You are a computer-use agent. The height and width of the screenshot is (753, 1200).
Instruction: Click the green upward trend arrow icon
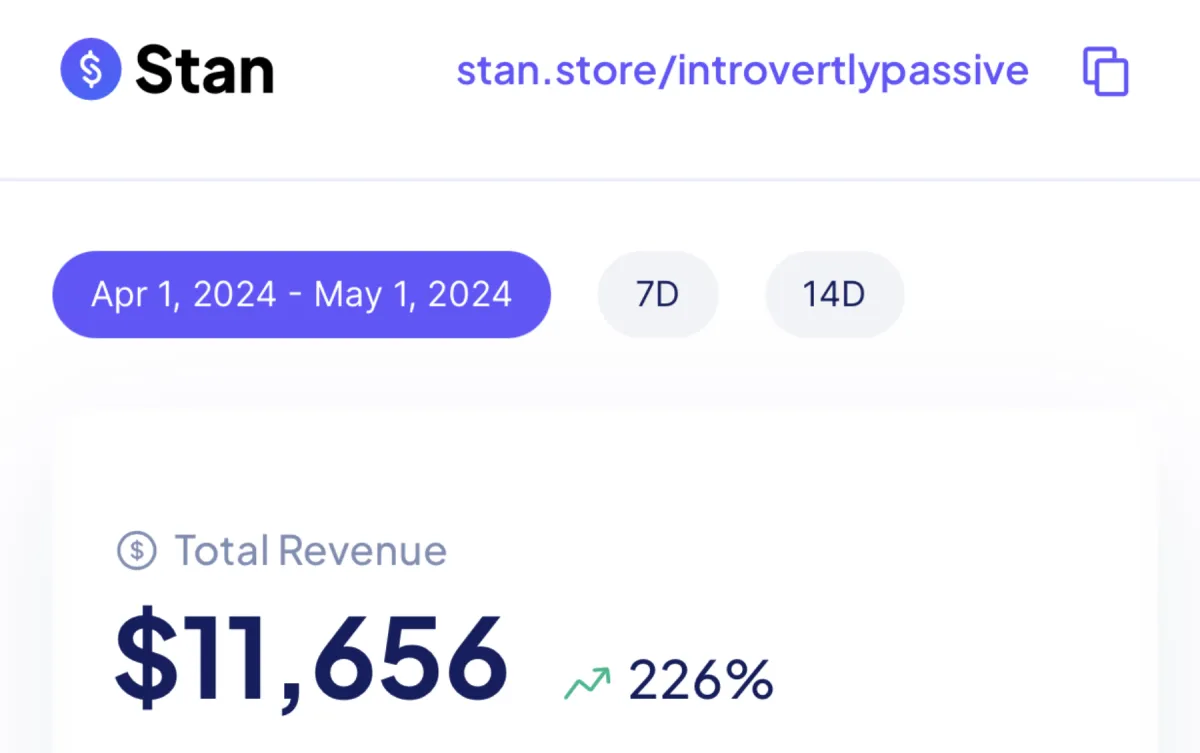tap(587, 683)
